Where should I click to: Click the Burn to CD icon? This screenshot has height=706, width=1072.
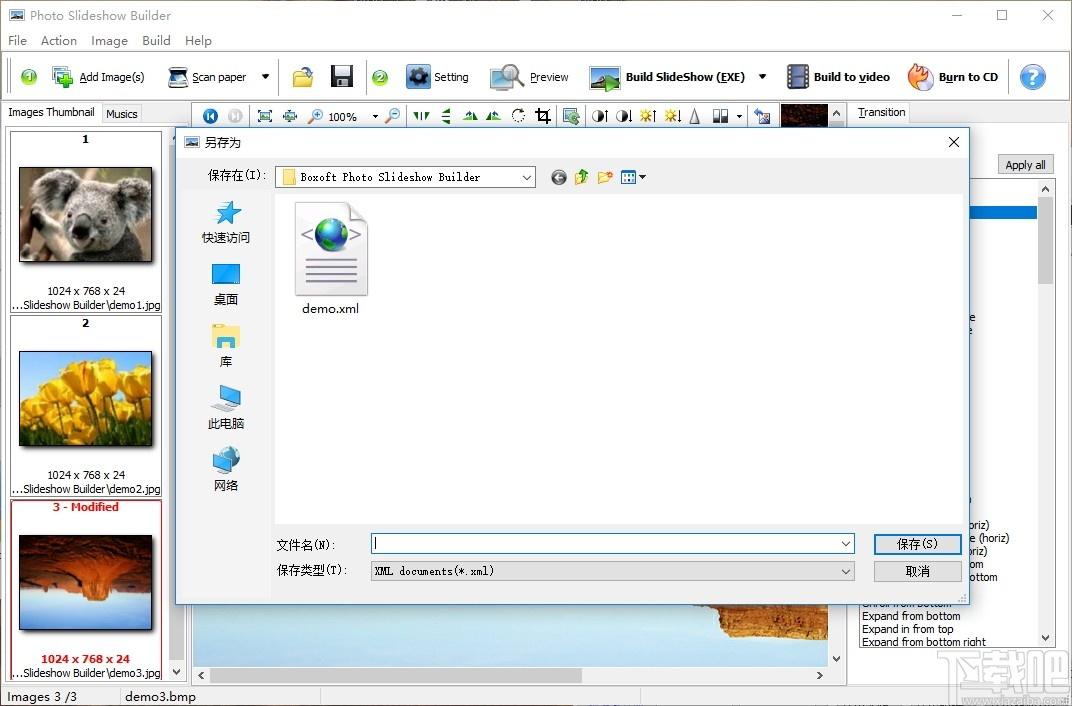click(920, 77)
